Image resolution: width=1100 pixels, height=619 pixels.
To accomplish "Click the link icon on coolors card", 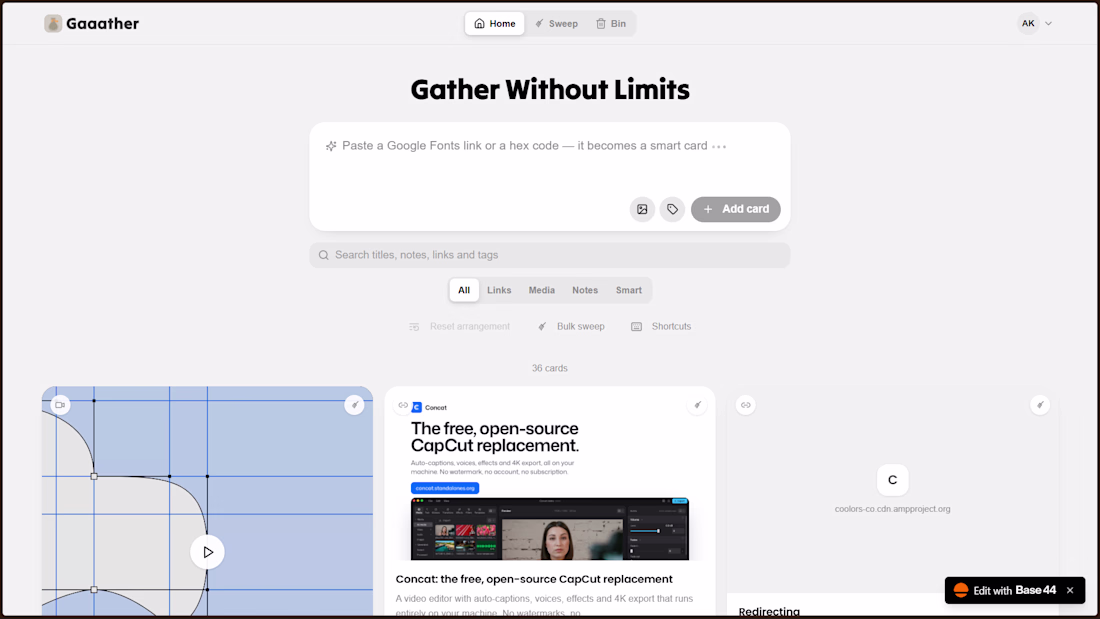I will pyautogui.click(x=746, y=405).
